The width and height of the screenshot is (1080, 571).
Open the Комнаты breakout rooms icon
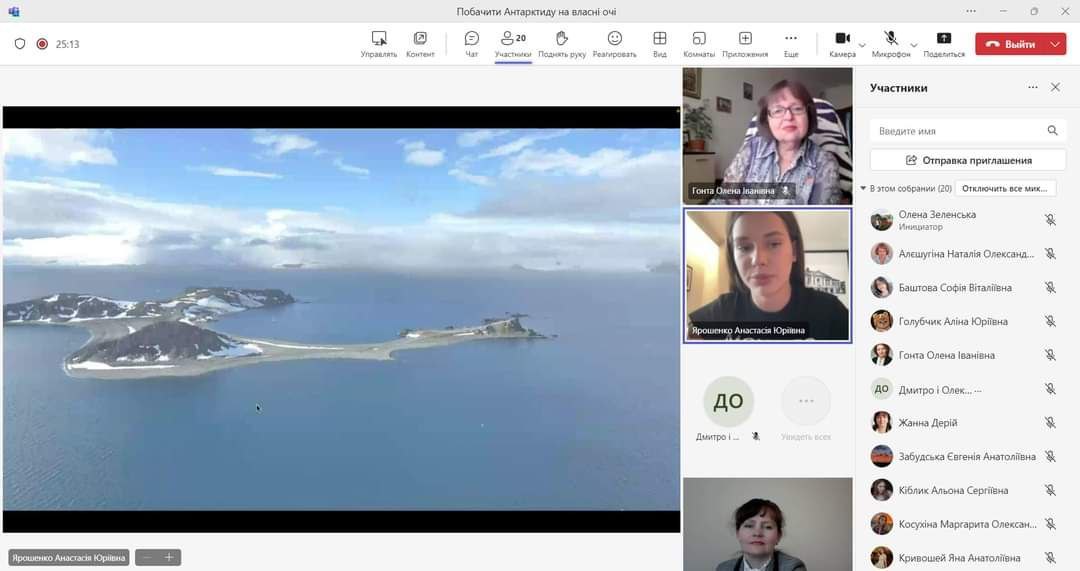(x=699, y=39)
